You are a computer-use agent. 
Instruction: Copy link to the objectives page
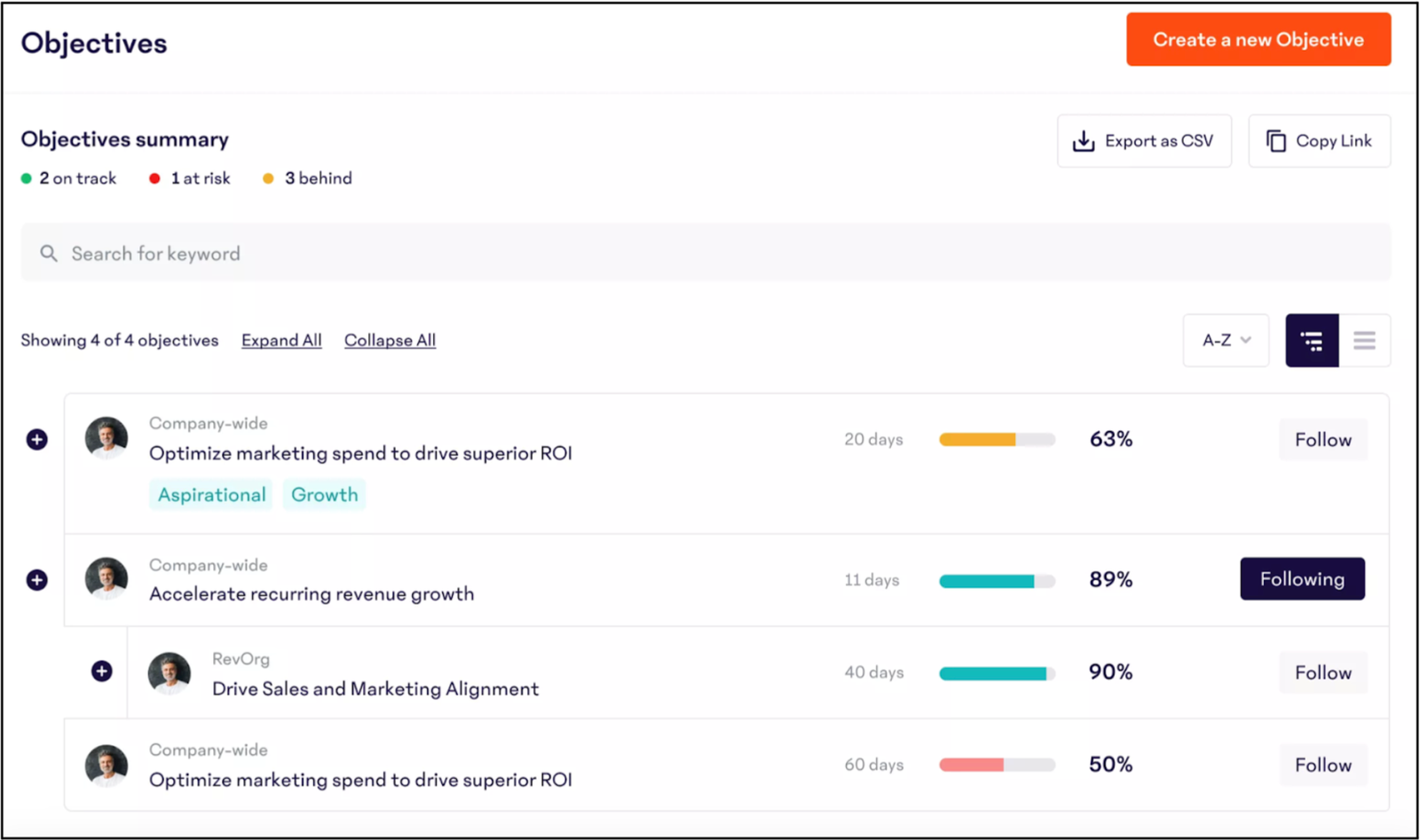1319,140
